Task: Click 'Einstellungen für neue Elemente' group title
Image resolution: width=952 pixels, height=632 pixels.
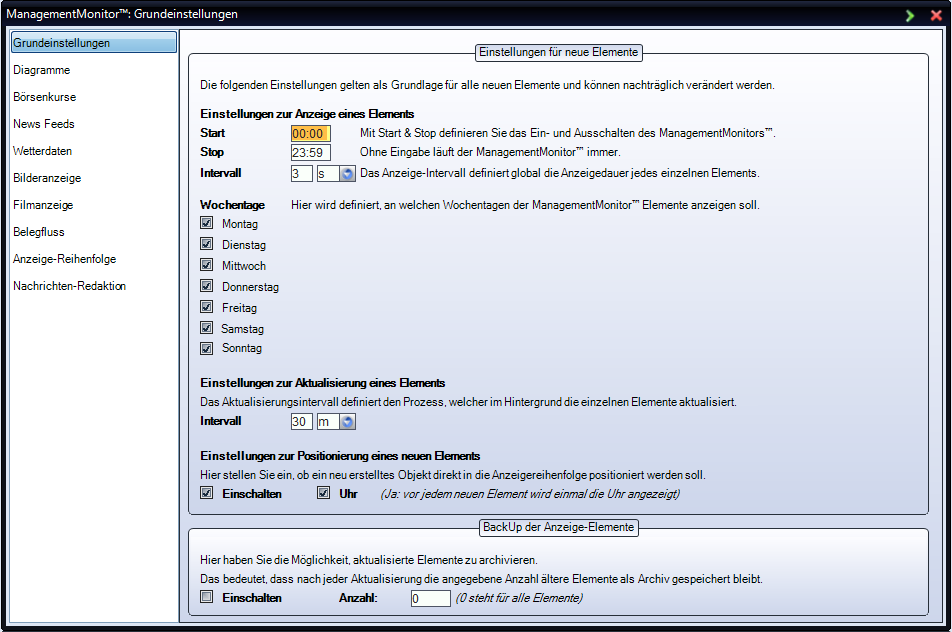Action: point(559,52)
